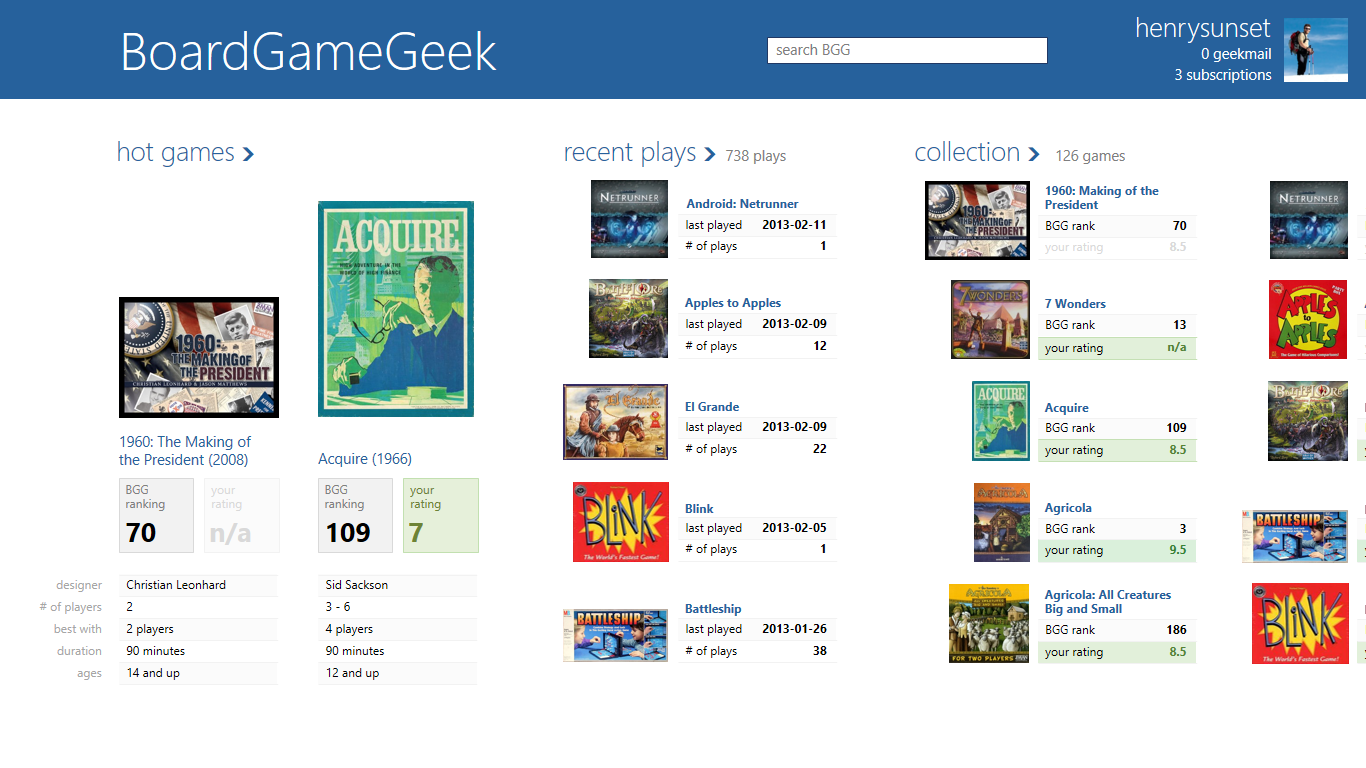The width and height of the screenshot is (1366, 768).
Task: Open the Agricola cover in collection
Action: 1001,522
